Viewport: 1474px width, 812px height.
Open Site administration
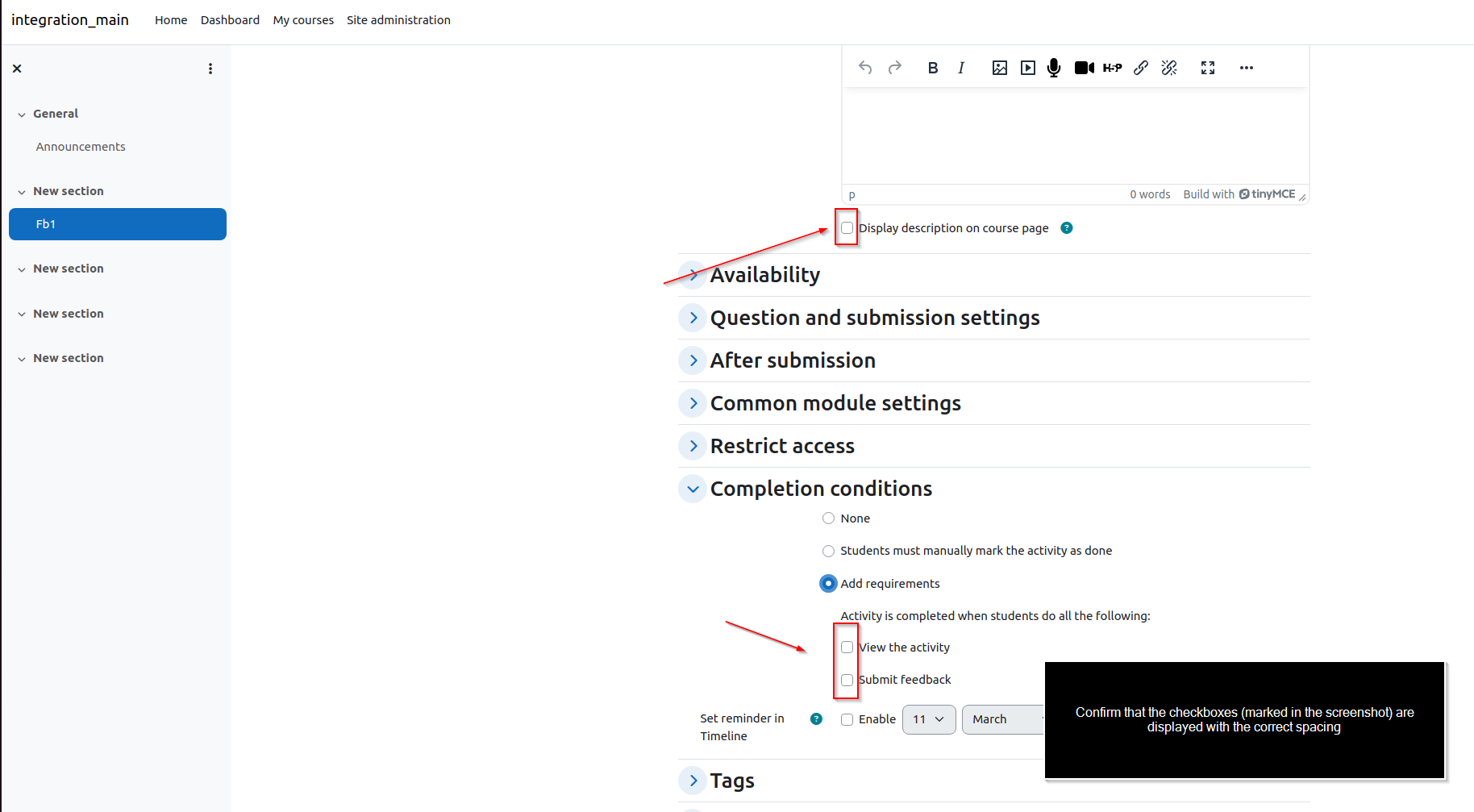[398, 20]
